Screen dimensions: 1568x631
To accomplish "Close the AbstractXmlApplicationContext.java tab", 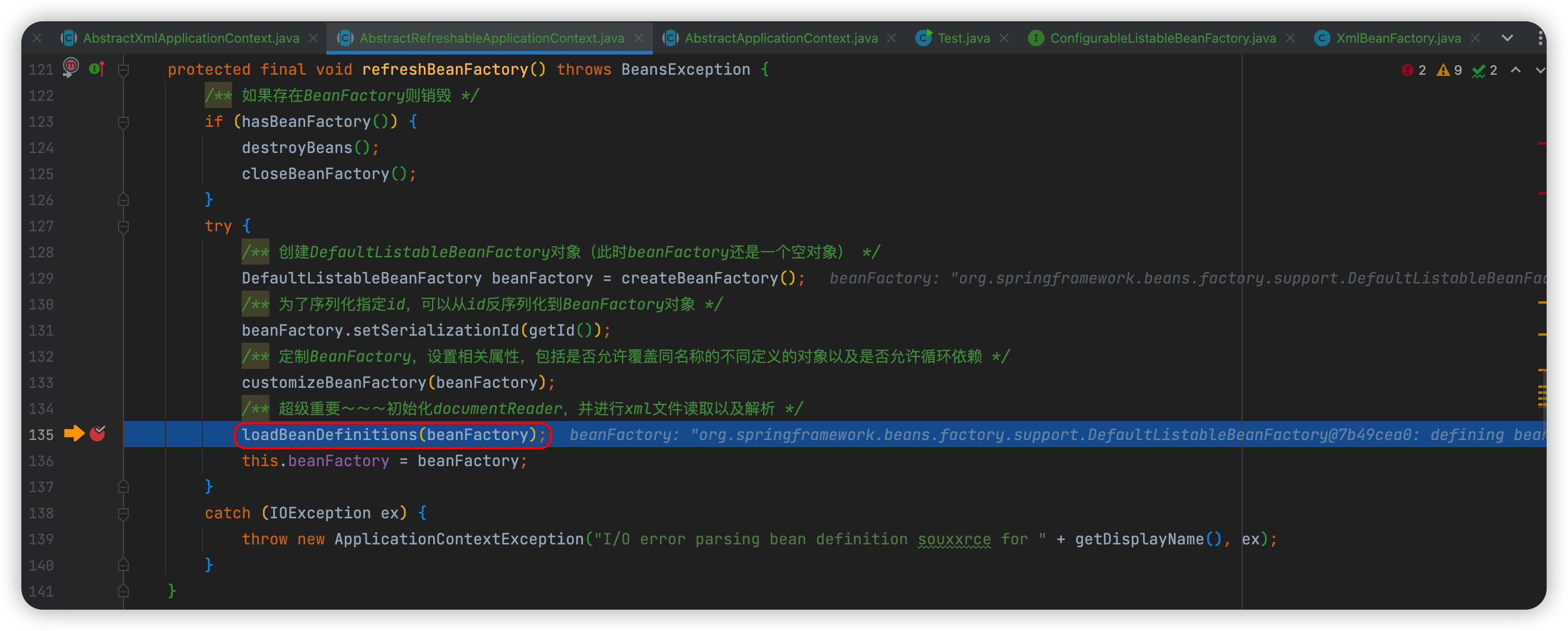I will point(313,38).
